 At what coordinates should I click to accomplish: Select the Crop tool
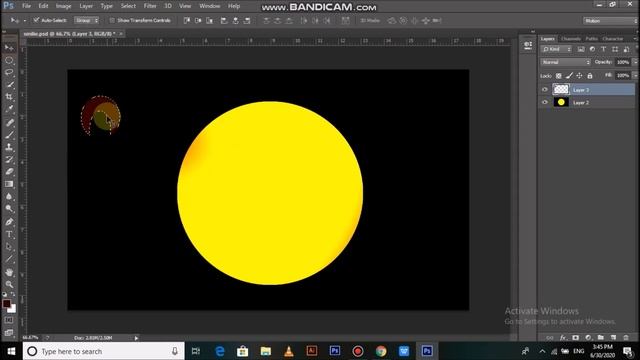pyautogui.click(x=9, y=97)
